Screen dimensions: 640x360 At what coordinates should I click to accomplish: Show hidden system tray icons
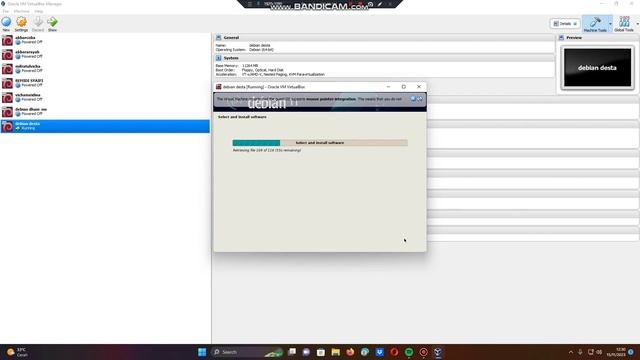point(571,352)
